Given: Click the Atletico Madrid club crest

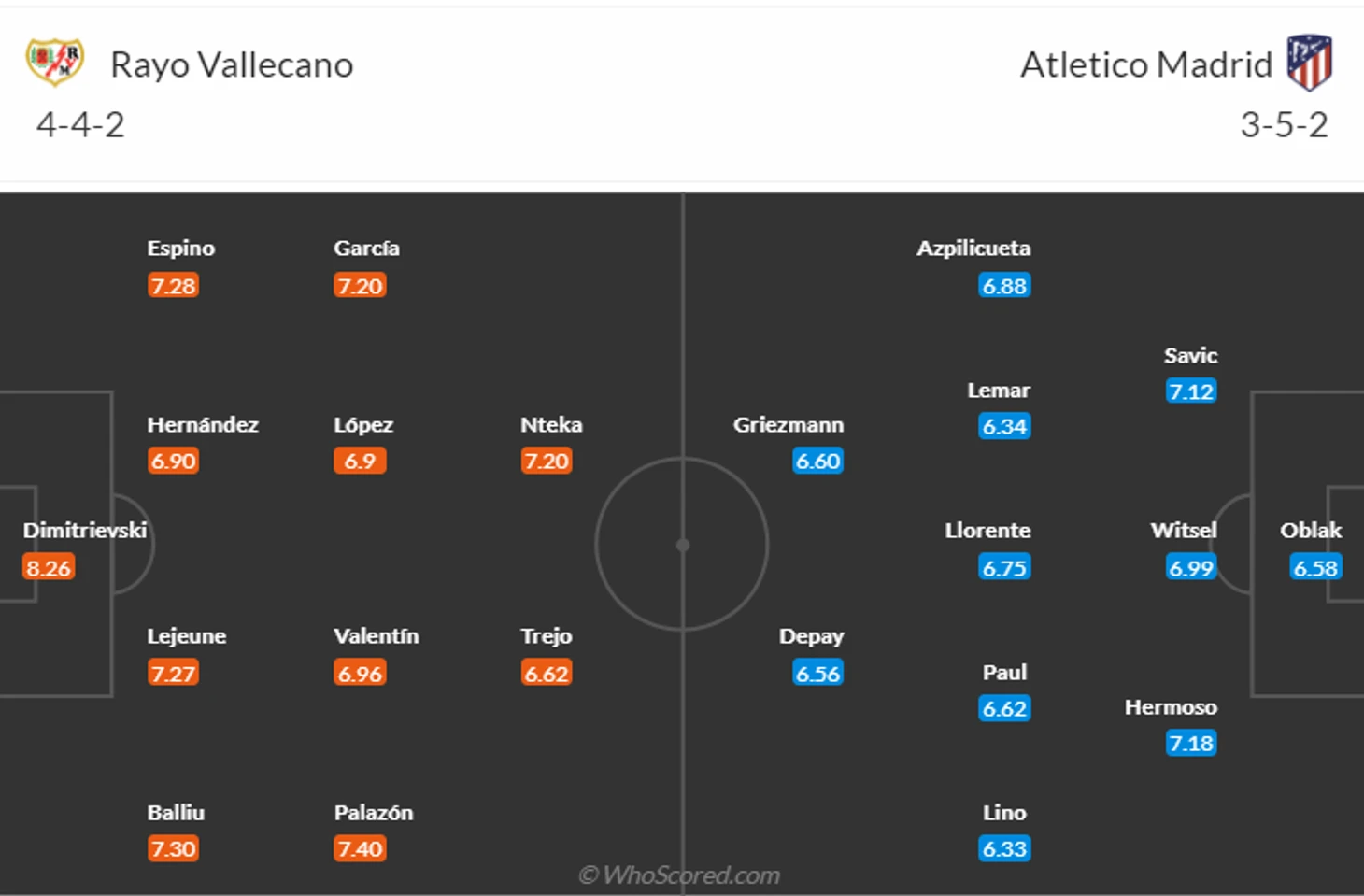Looking at the screenshot, I should [1309, 63].
